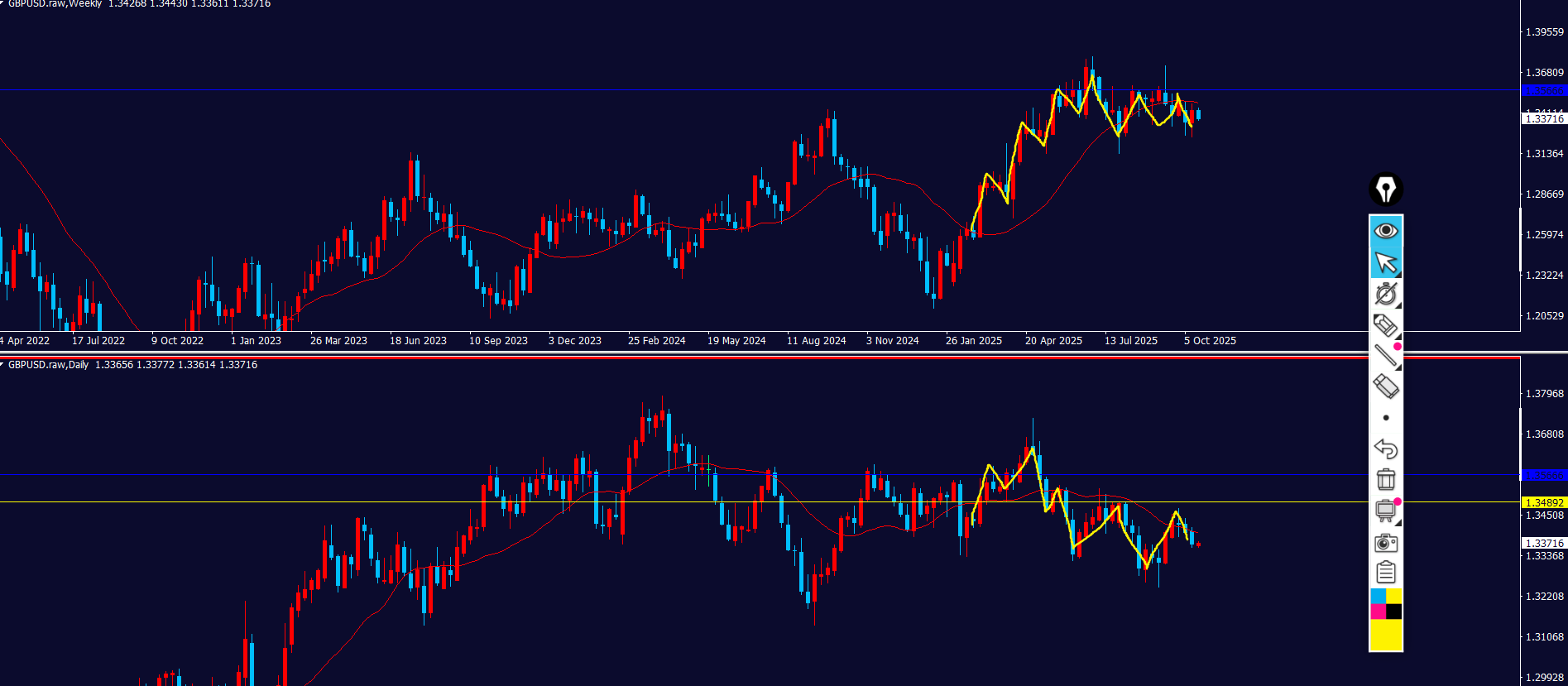The image size is (1568, 686).
Task: Click the Epic Pen nib logo button
Action: click(1385, 189)
